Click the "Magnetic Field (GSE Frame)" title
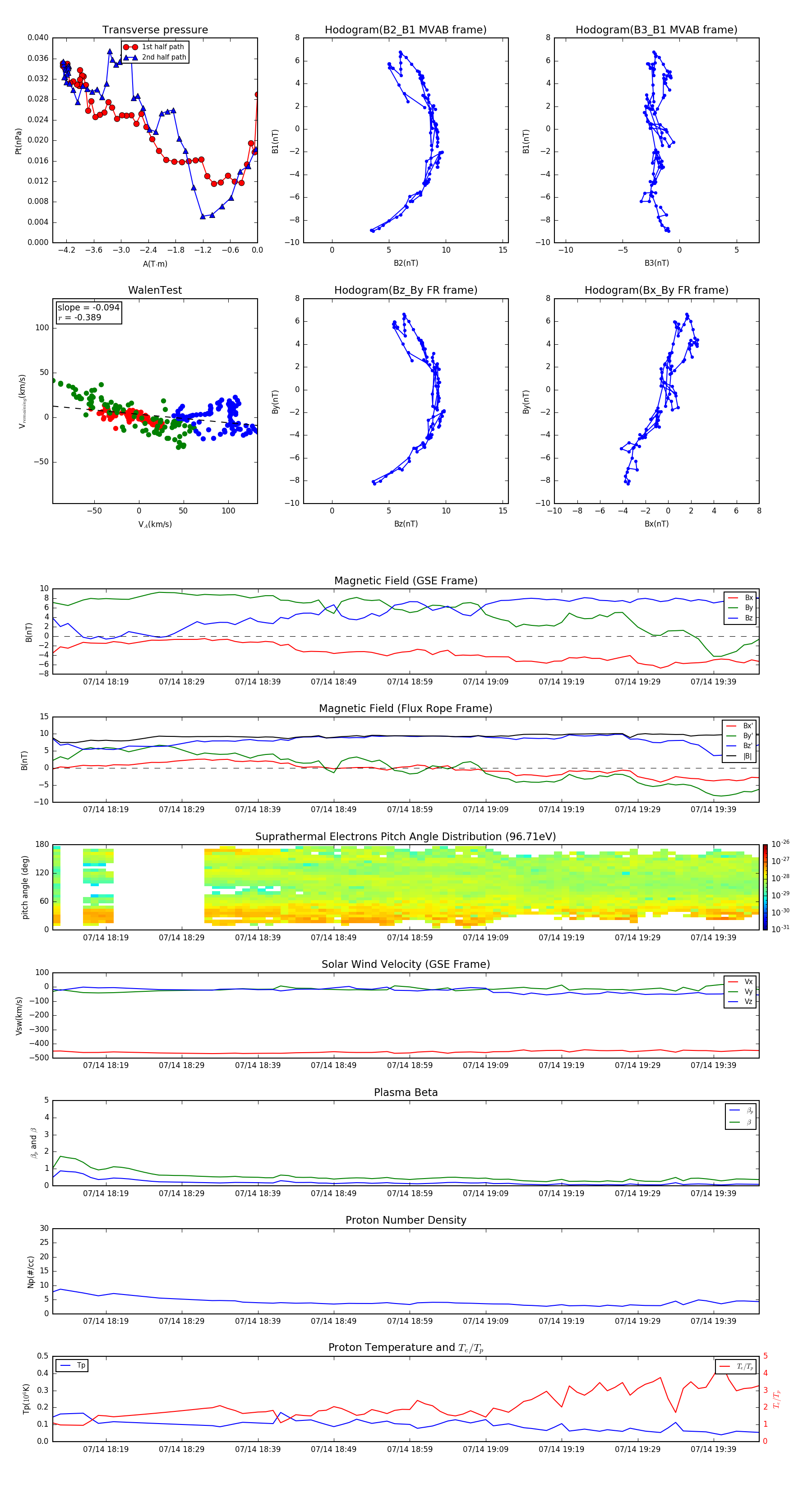 point(406,581)
